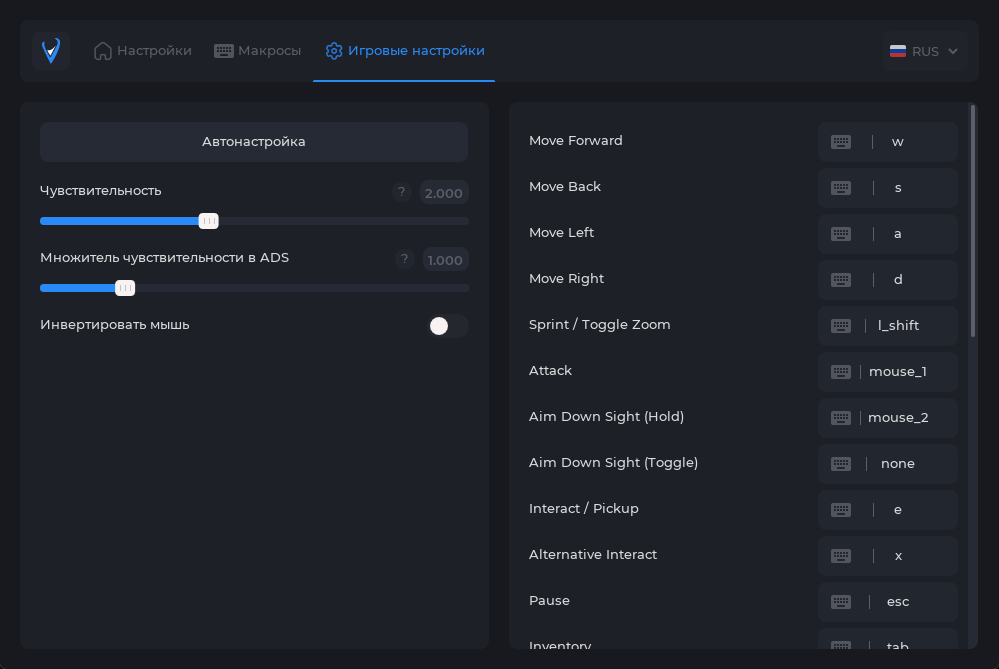This screenshot has width=999, height=669.
Task: Click the 'd' key binding value
Action: [898, 279]
